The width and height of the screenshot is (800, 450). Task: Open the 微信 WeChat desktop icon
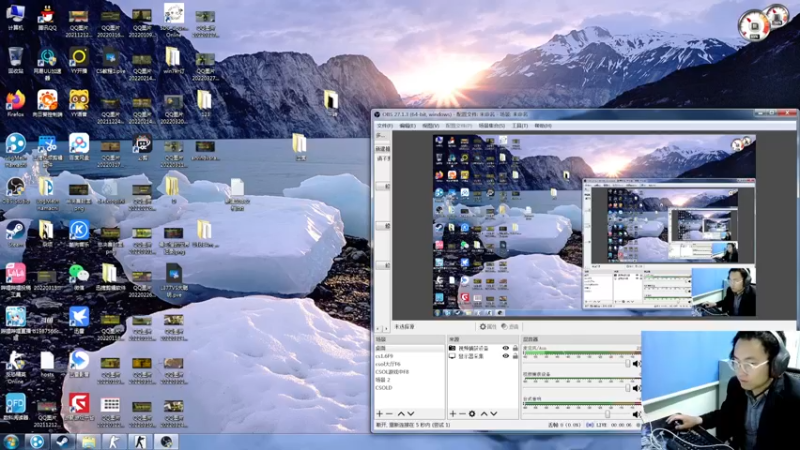pos(79,277)
